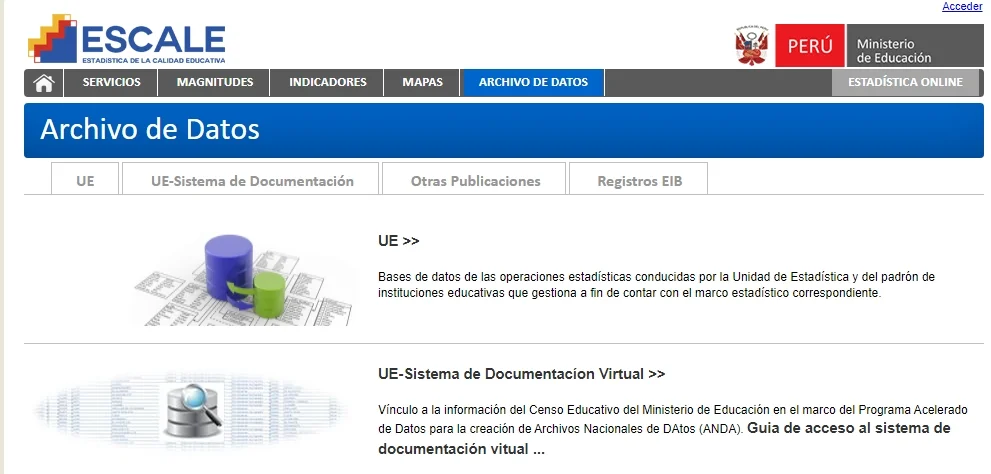This screenshot has width=991, height=474.
Task: Click the Peru coat of arms emblem
Action: tap(751, 45)
